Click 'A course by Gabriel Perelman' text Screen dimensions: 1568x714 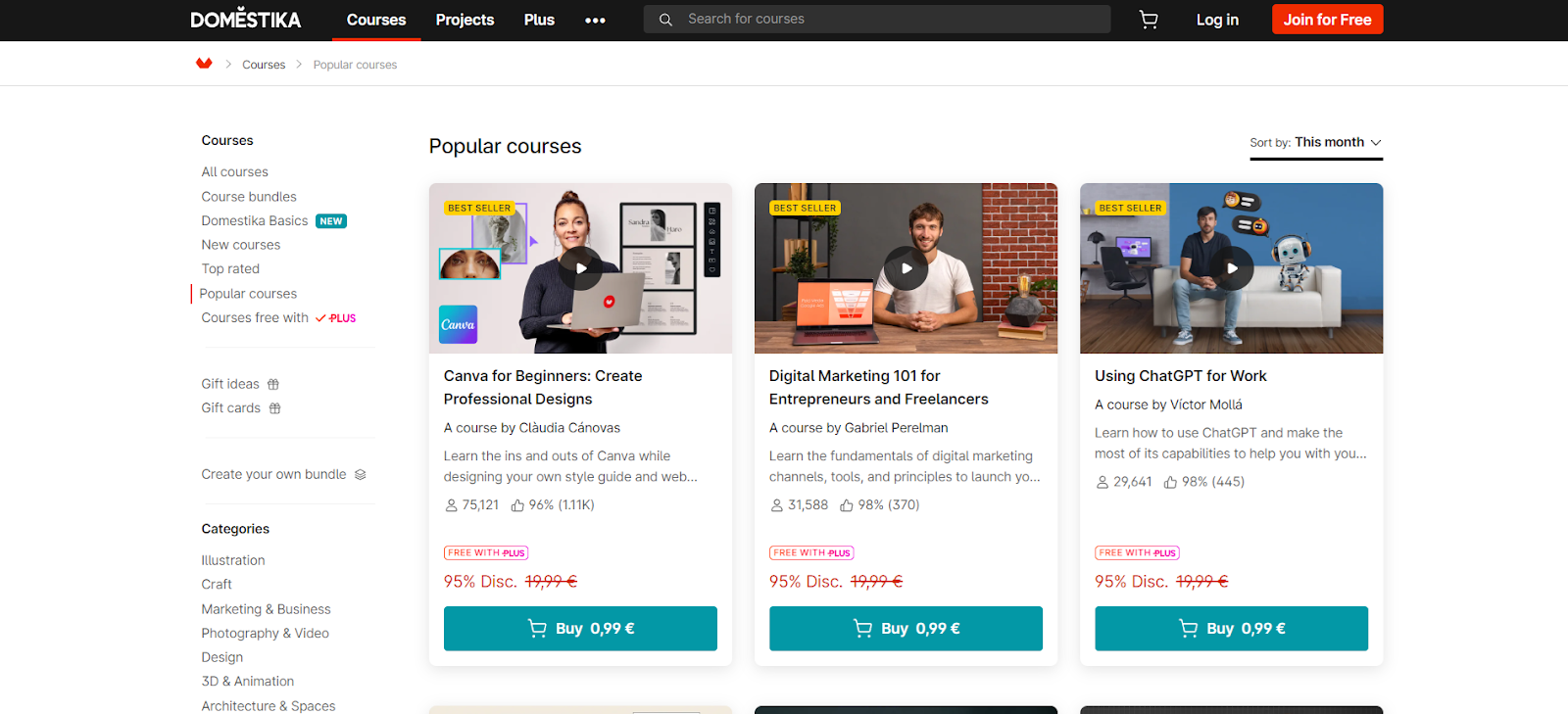[x=858, y=428]
